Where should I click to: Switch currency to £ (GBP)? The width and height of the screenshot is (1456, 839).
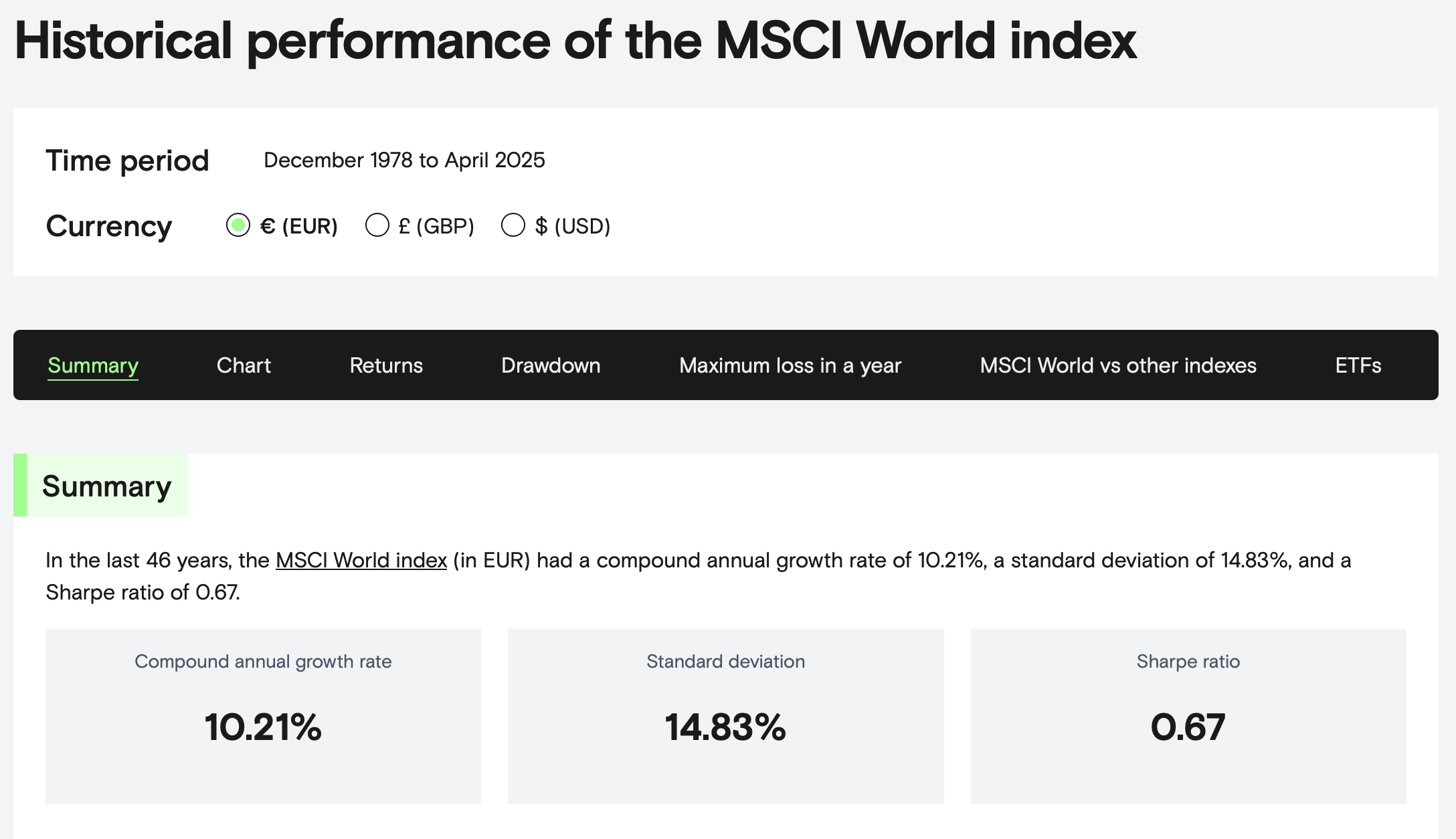coord(377,225)
